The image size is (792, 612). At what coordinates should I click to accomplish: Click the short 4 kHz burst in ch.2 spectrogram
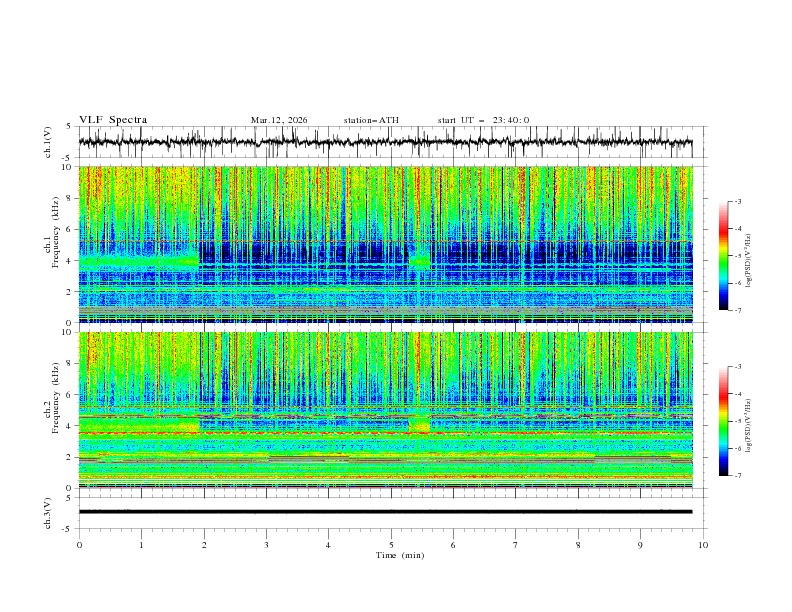419,424
